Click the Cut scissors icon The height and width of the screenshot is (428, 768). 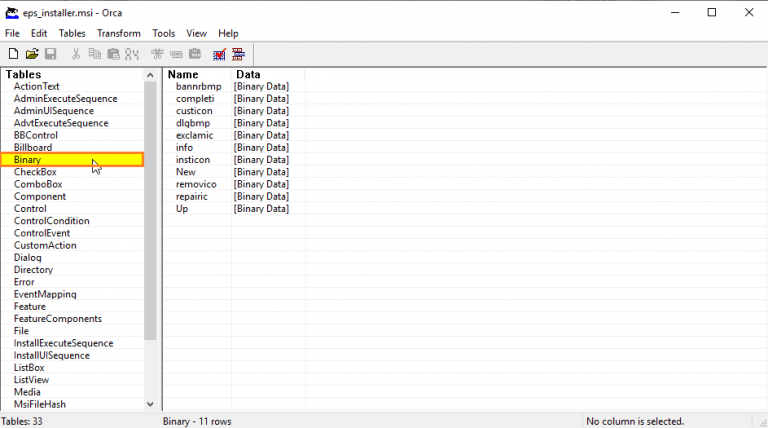click(75, 54)
